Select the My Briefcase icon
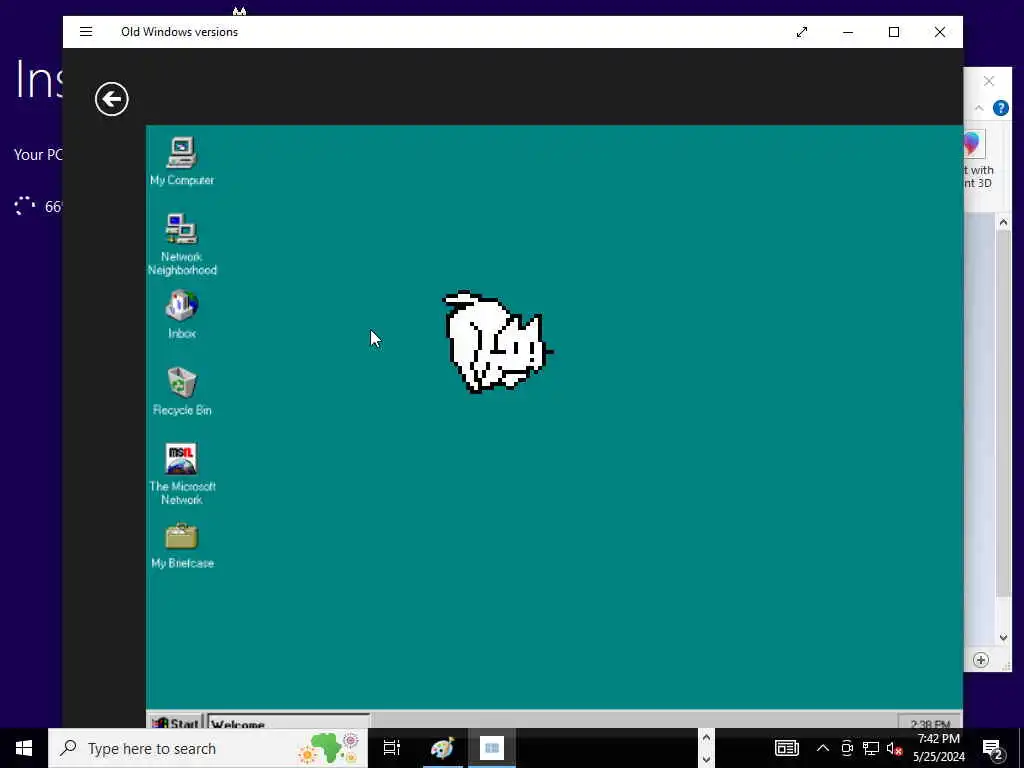This screenshot has height=768, width=1024. pyautogui.click(x=182, y=546)
